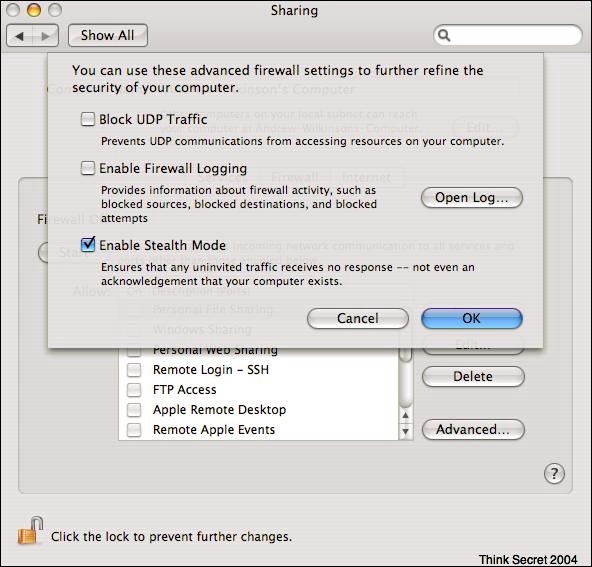Screen dimensions: 592x567
Task: Tick the Remote Apple Events checkbox
Action: 134,430
